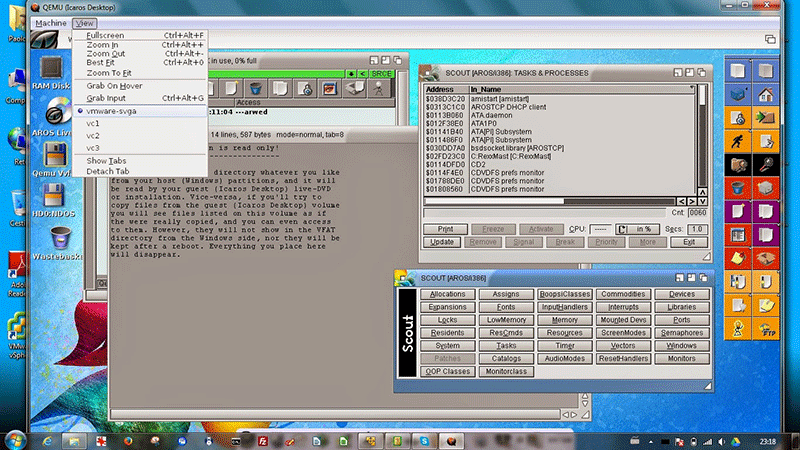Open Firefox from the Windows taskbar

point(128,441)
